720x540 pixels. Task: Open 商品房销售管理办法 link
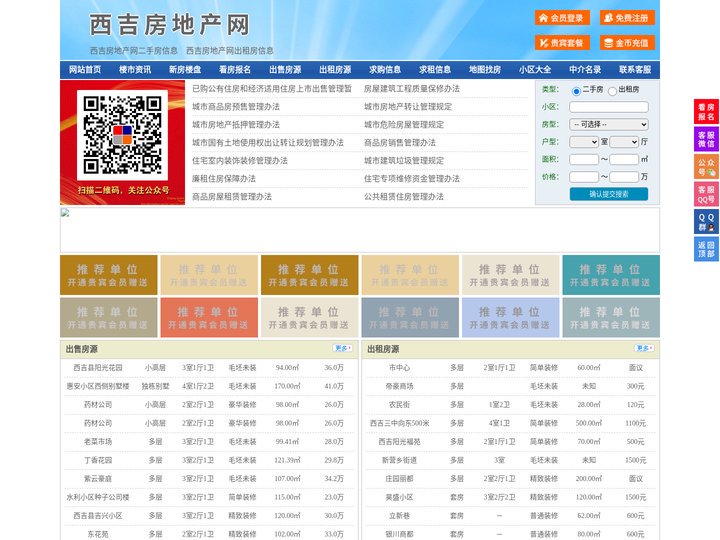click(x=400, y=143)
